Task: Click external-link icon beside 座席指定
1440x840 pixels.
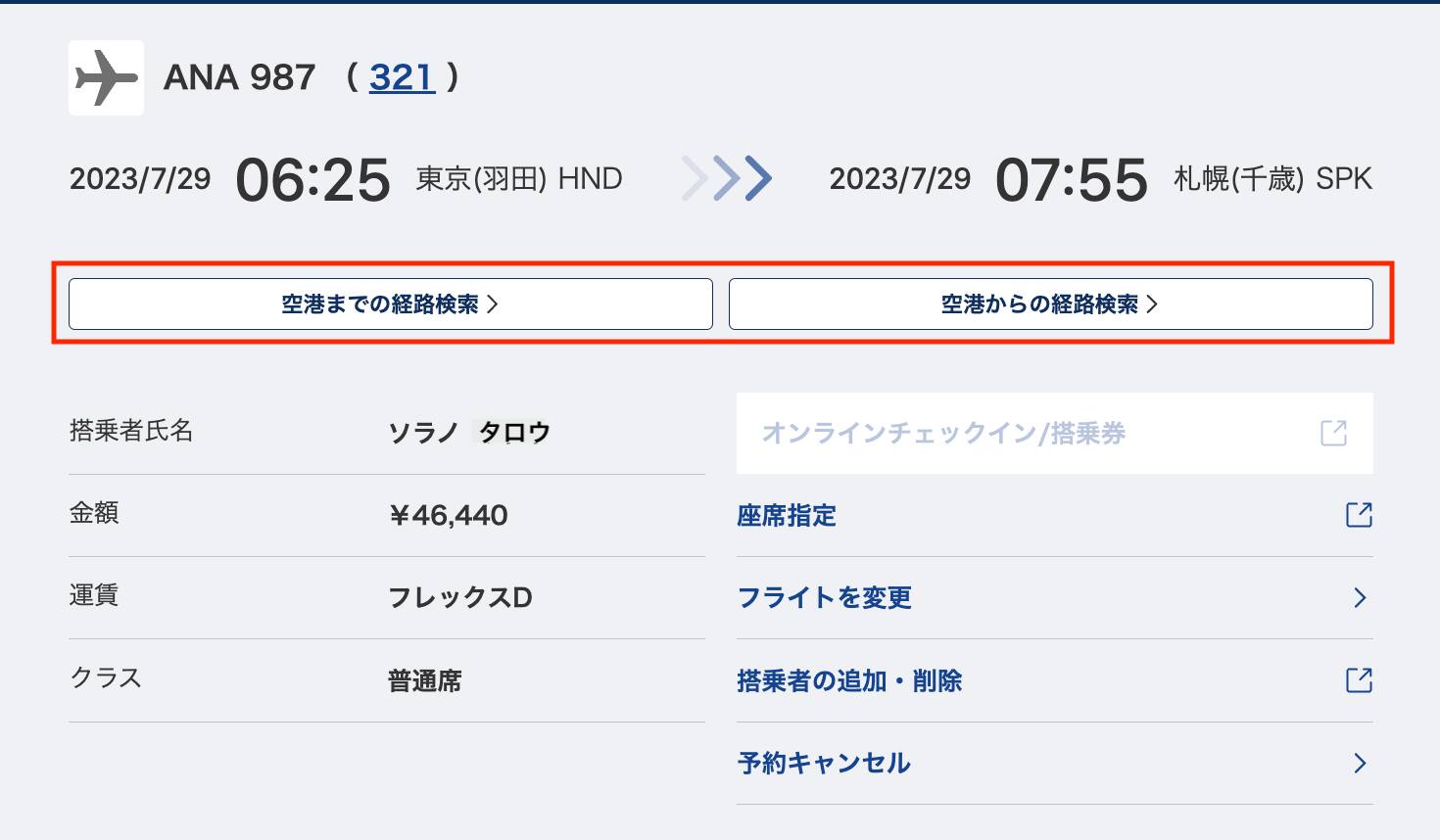Action: pos(1359,515)
